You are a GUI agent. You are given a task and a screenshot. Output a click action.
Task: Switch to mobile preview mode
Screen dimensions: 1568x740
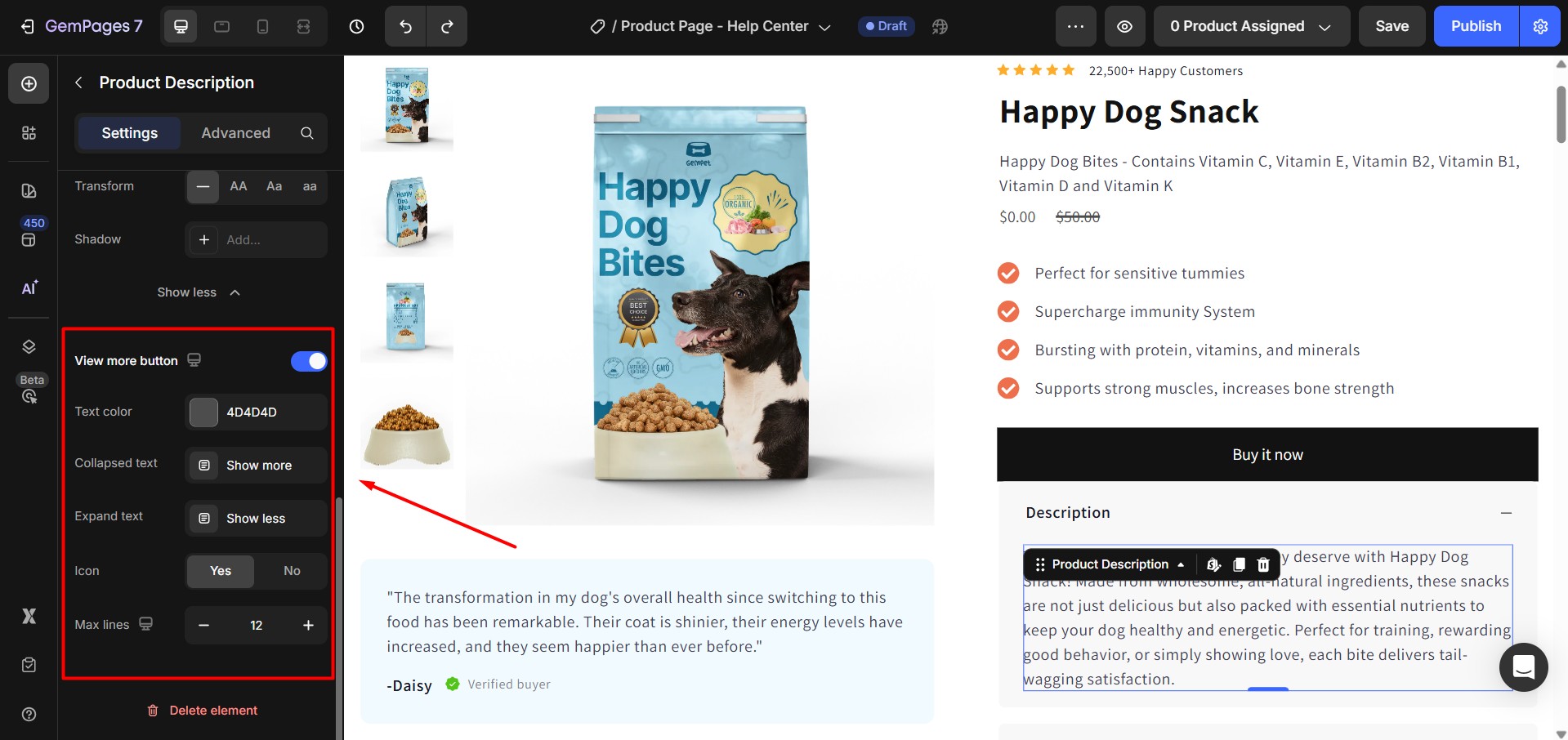[262, 26]
